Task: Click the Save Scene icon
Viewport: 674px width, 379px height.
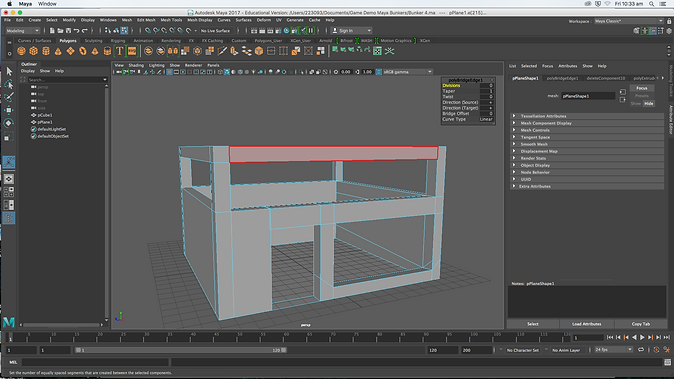Action: 68,31
